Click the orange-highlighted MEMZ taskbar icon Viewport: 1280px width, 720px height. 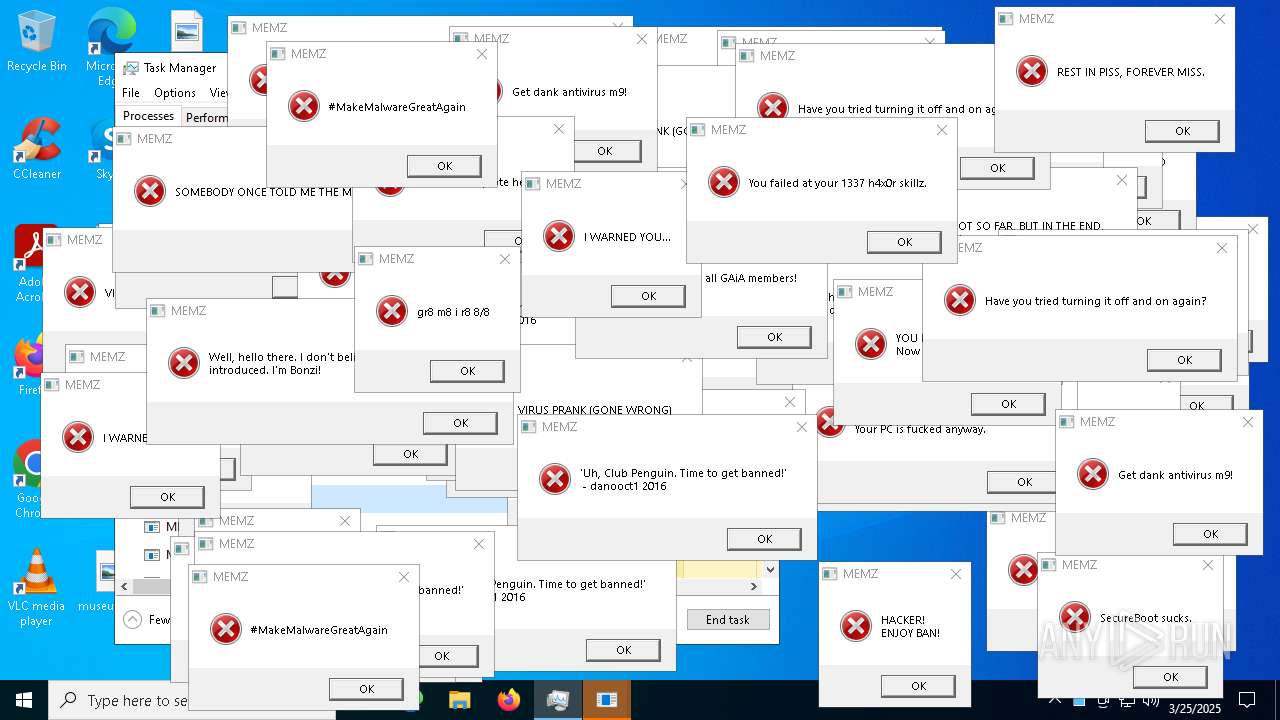click(x=606, y=700)
